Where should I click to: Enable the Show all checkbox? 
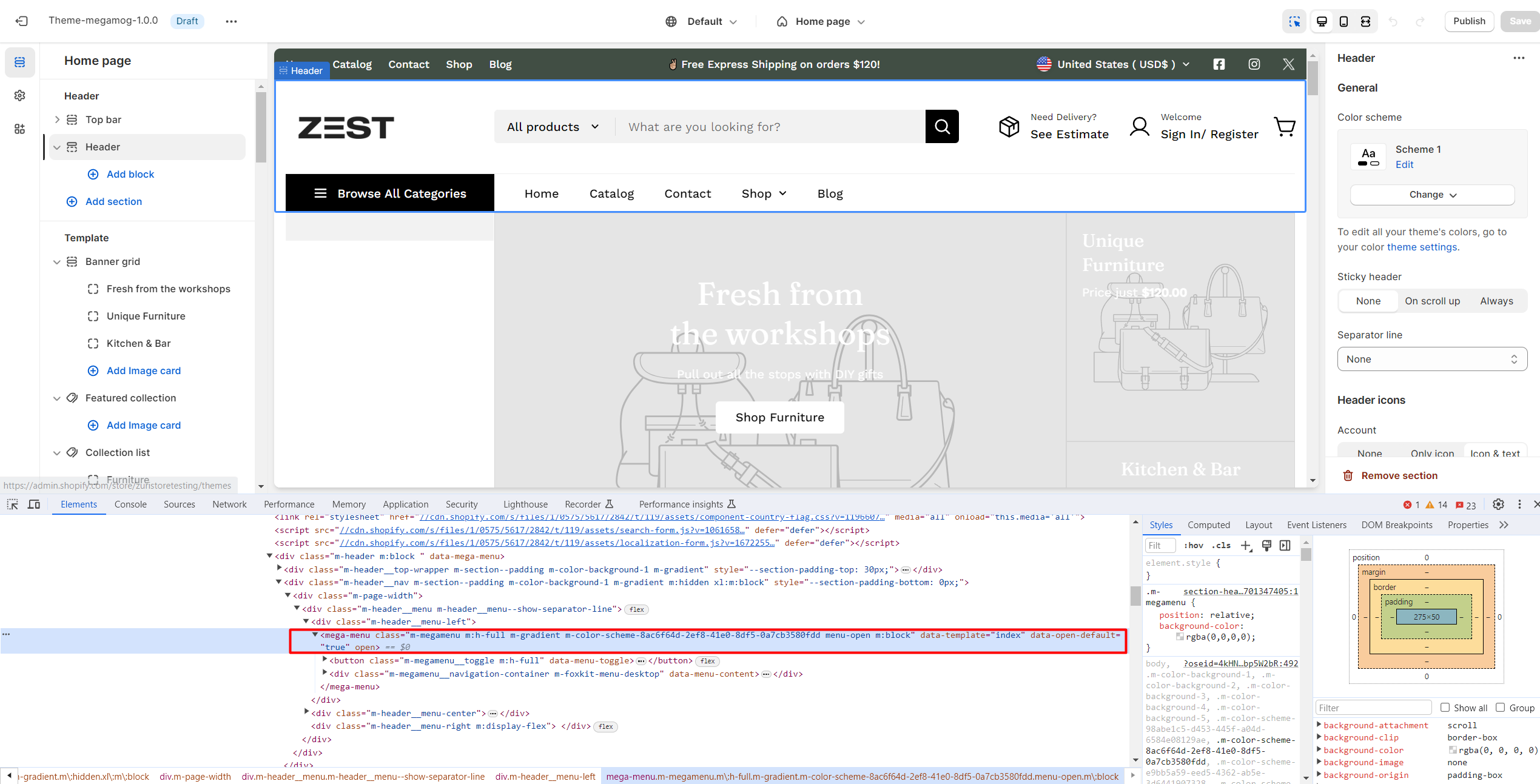pos(1445,708)
